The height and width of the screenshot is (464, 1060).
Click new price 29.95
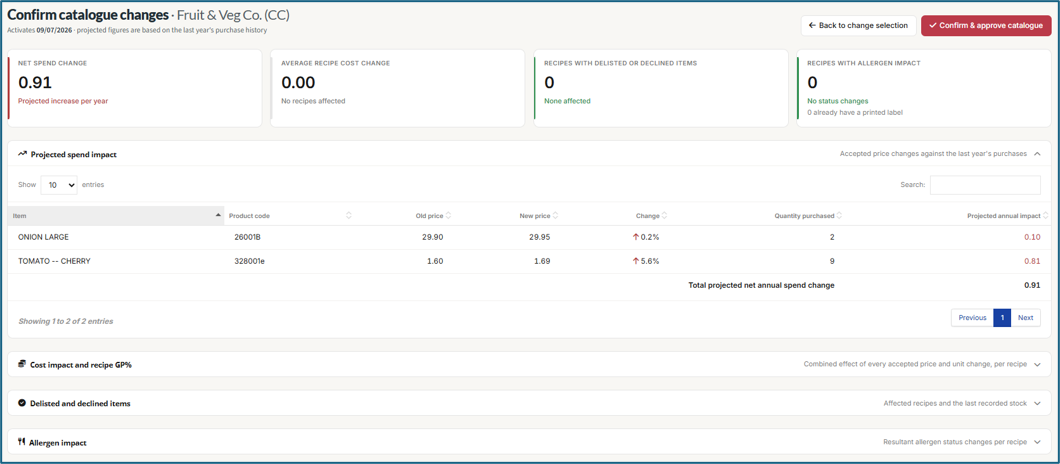click(539, 237)
